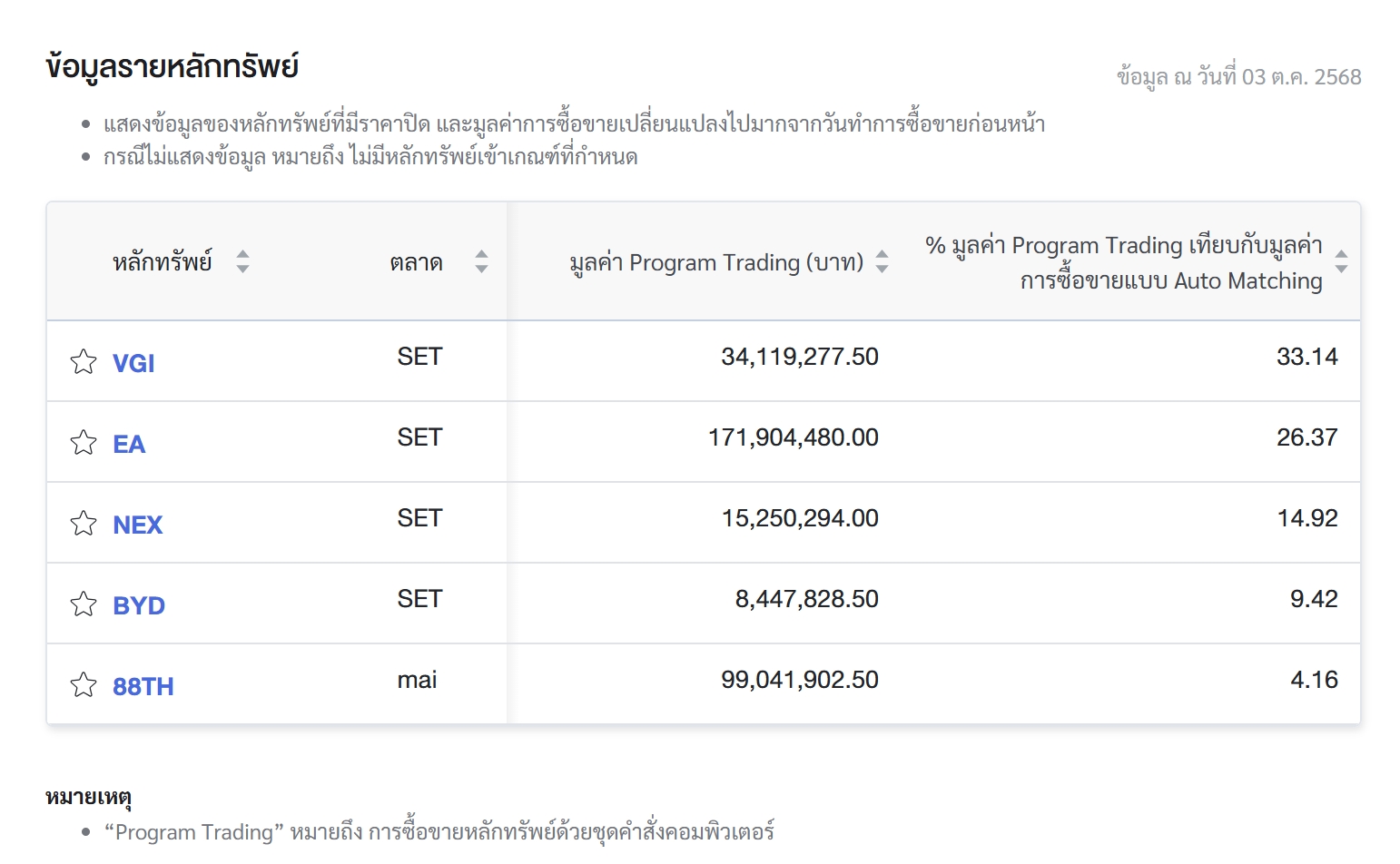Viewport: 1400px width, 864px height.
Task: Click 88TH market cell showing mai
Action: [x=417, y=680]
